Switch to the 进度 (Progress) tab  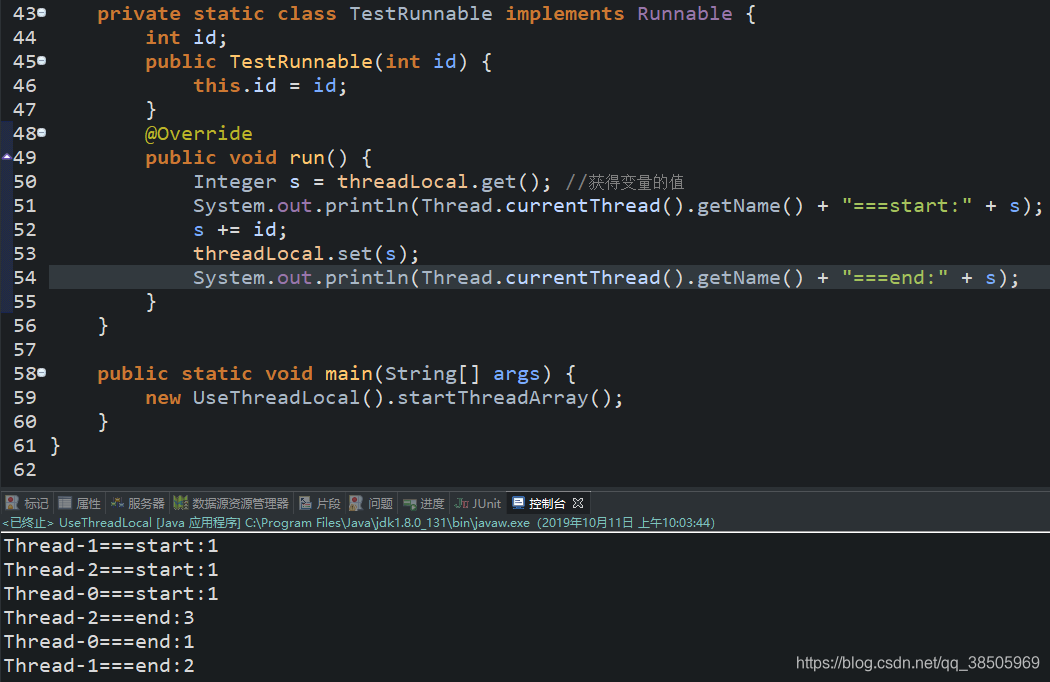click(x=424, y=503)
